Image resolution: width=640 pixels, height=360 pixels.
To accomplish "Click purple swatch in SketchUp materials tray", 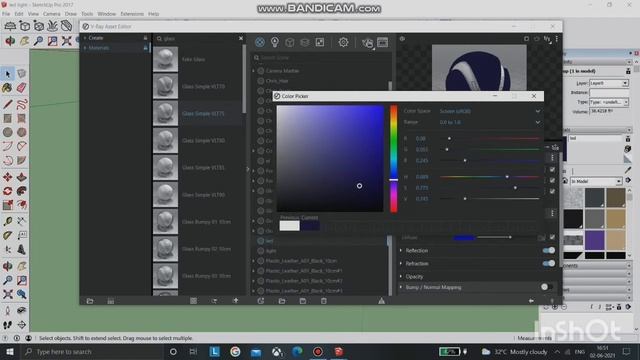I will (x=595, y=240).
